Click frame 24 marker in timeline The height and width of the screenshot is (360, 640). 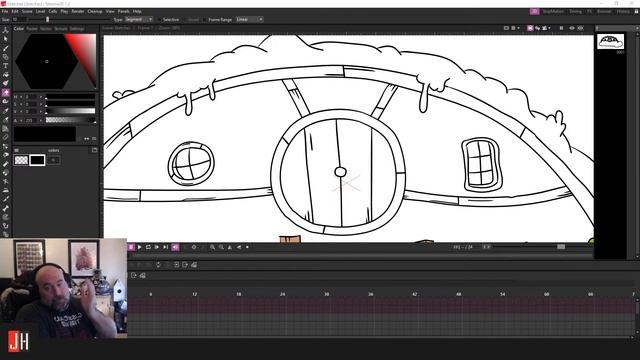point(282,294)
